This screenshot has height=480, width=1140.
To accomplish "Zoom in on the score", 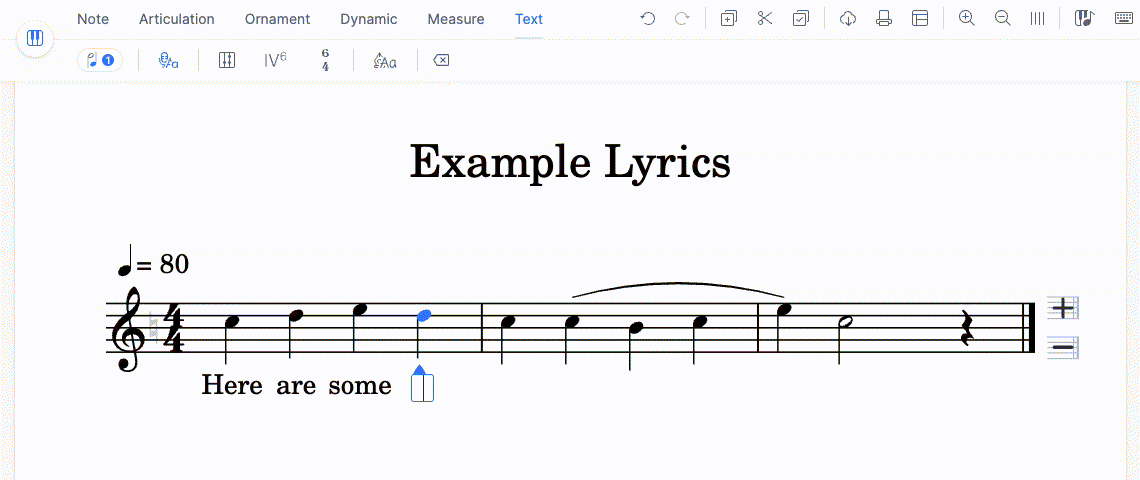I will 966,19.
